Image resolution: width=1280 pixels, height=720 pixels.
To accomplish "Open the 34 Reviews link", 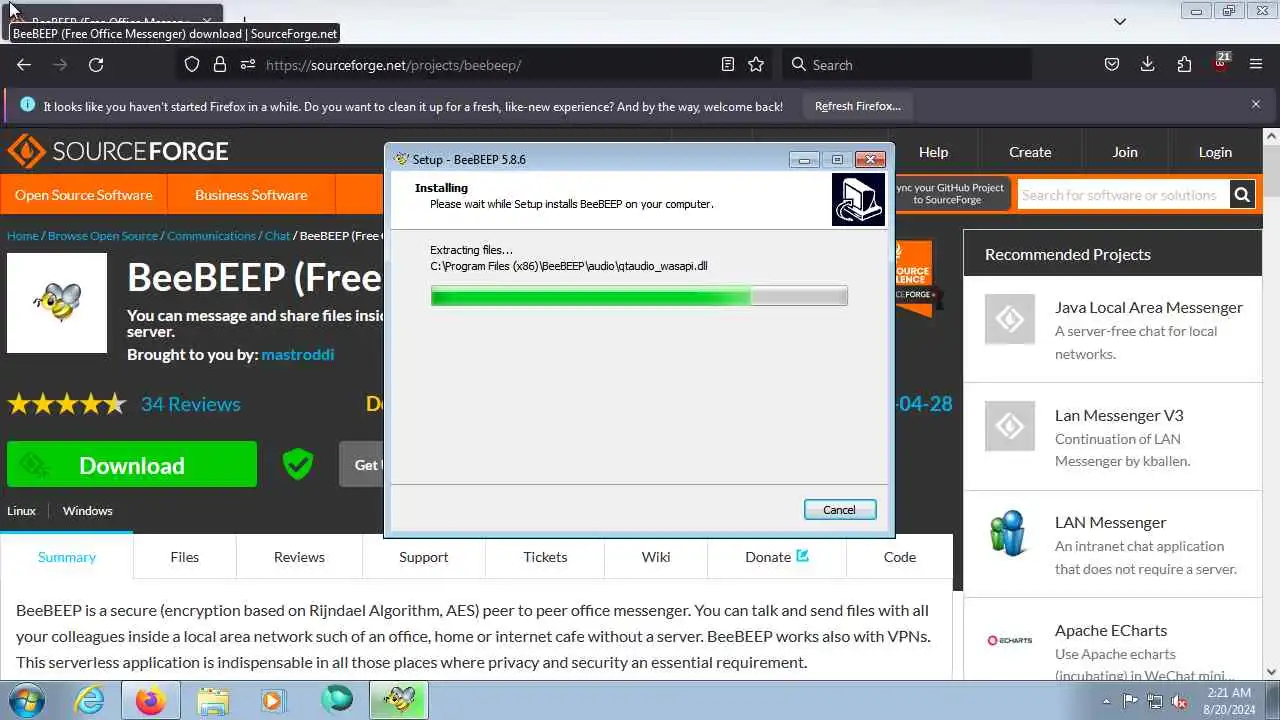I will point(190,404).
